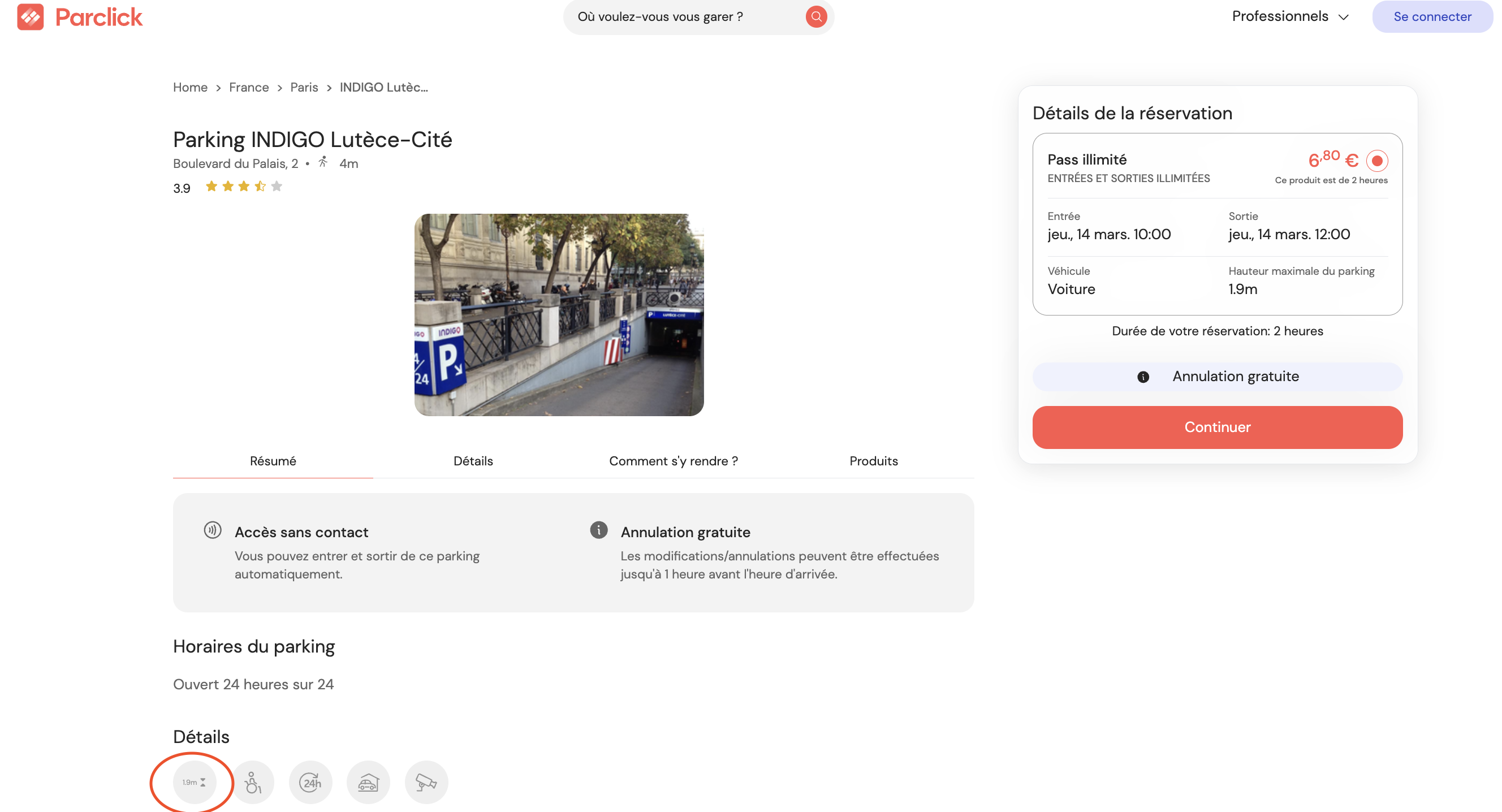The height and width of the screenshot is (812, 1502).
Task: Click the Paris breadcrumb link
Action: 304,87
